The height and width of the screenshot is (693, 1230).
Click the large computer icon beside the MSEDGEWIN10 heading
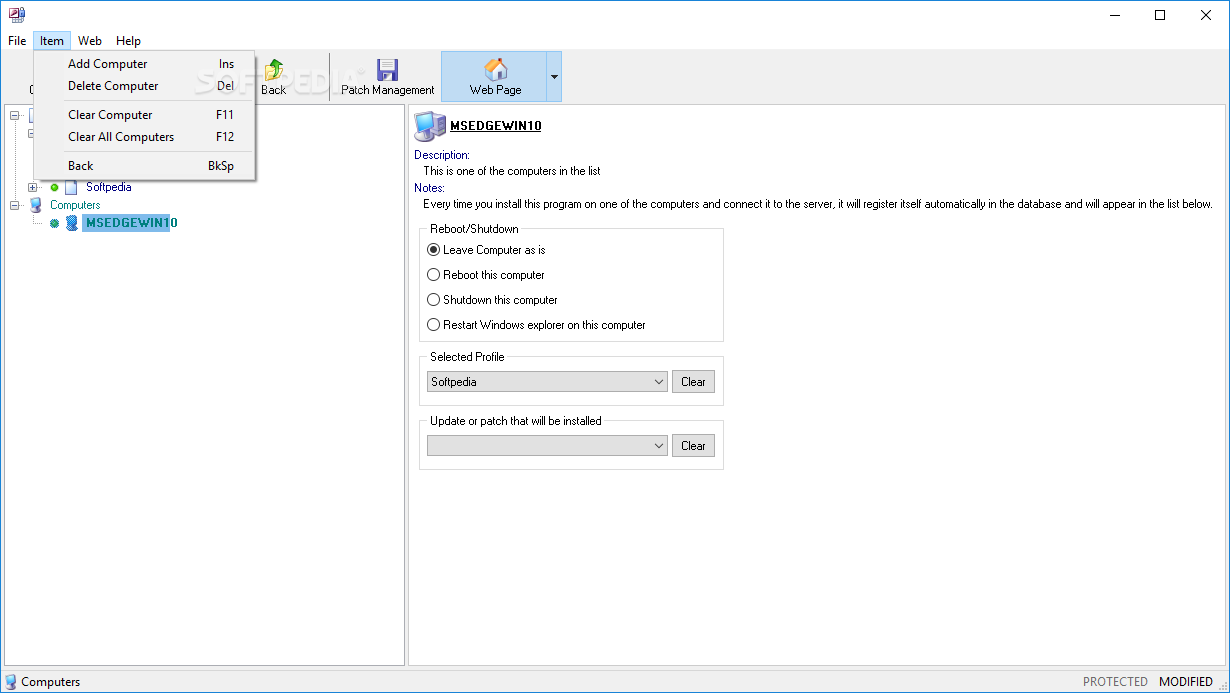430,127
